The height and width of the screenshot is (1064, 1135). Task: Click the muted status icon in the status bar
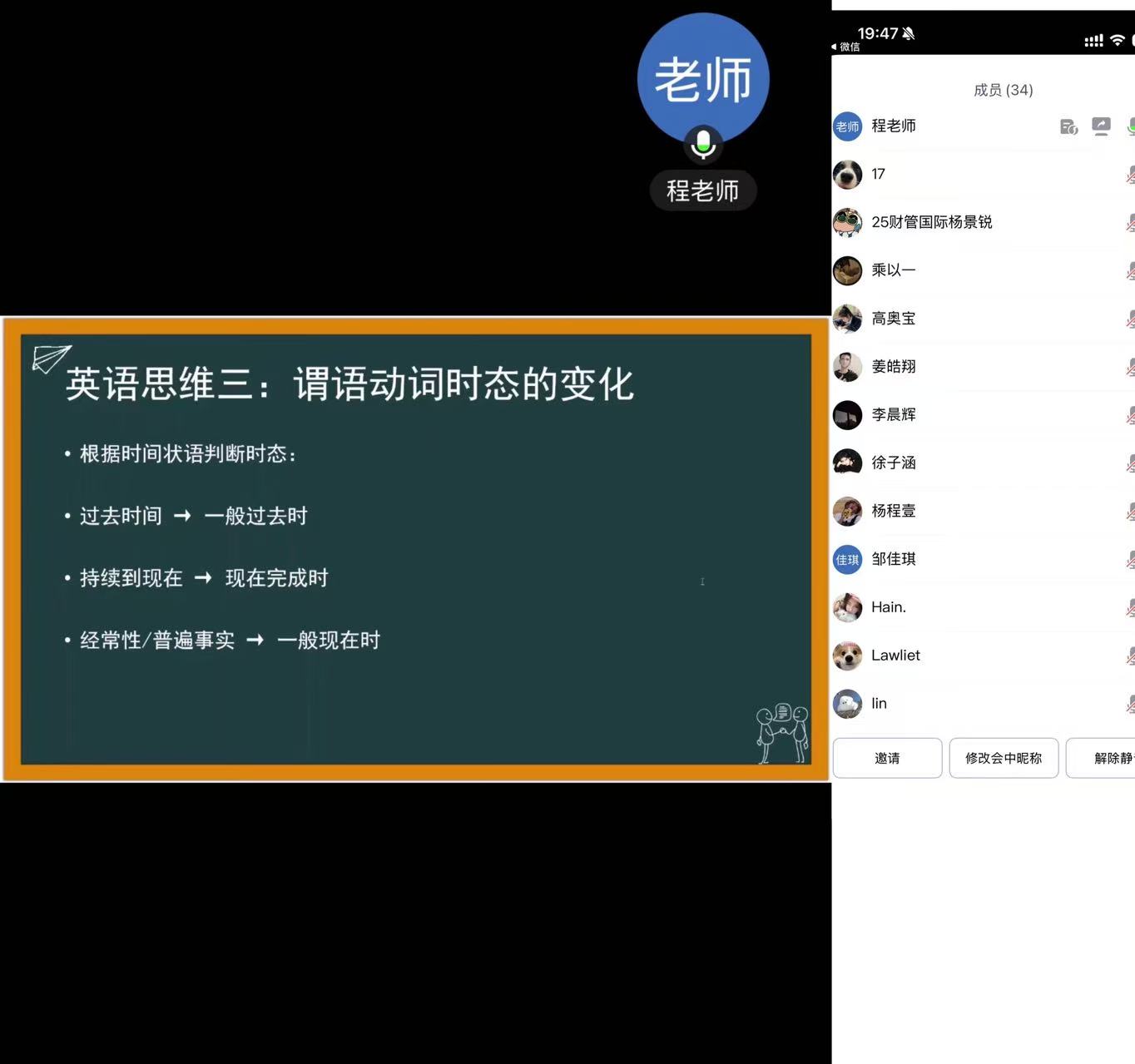click(909, 34)
